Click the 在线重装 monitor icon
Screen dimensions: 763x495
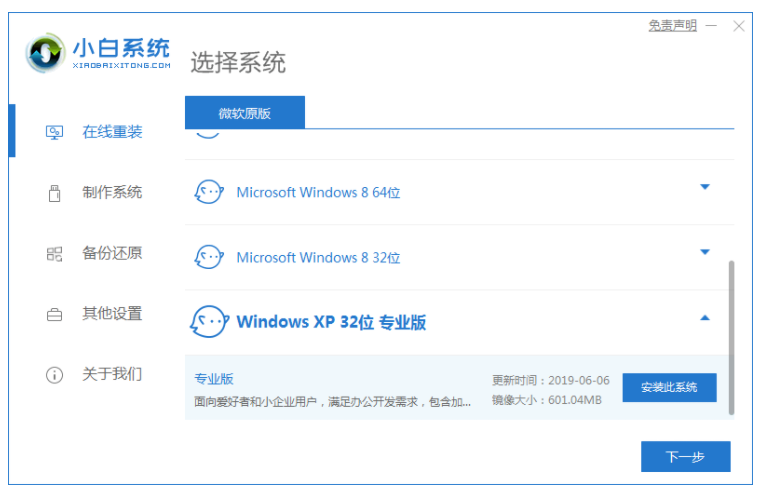[x=55, y=133]
